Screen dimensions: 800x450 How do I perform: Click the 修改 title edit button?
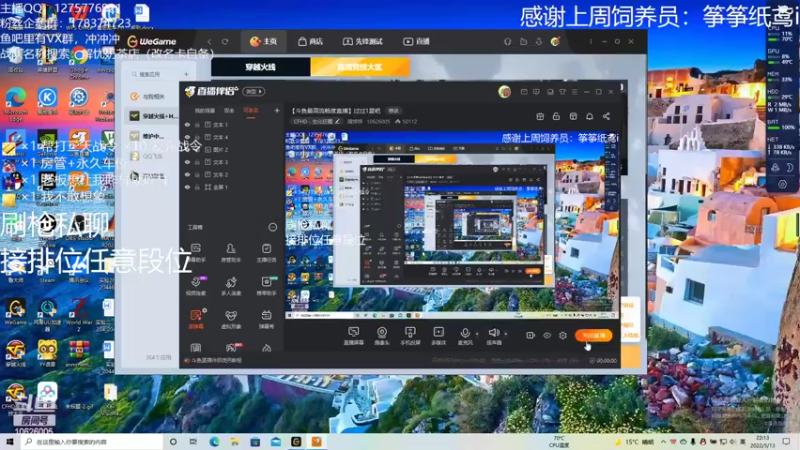pos(393,110)
